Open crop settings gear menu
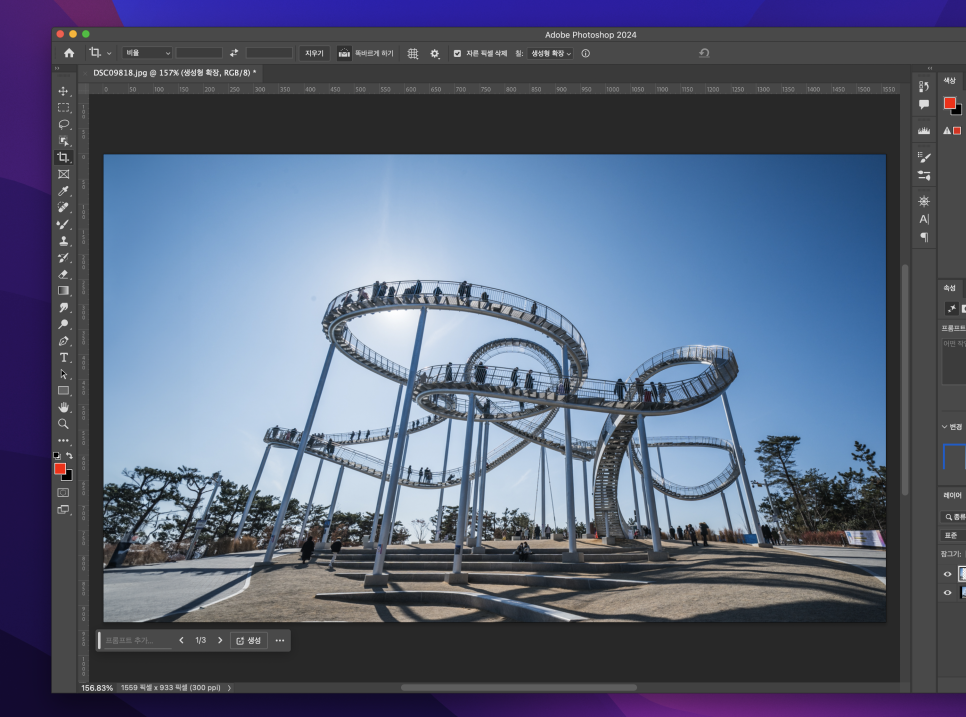 [x=435, y=54]
